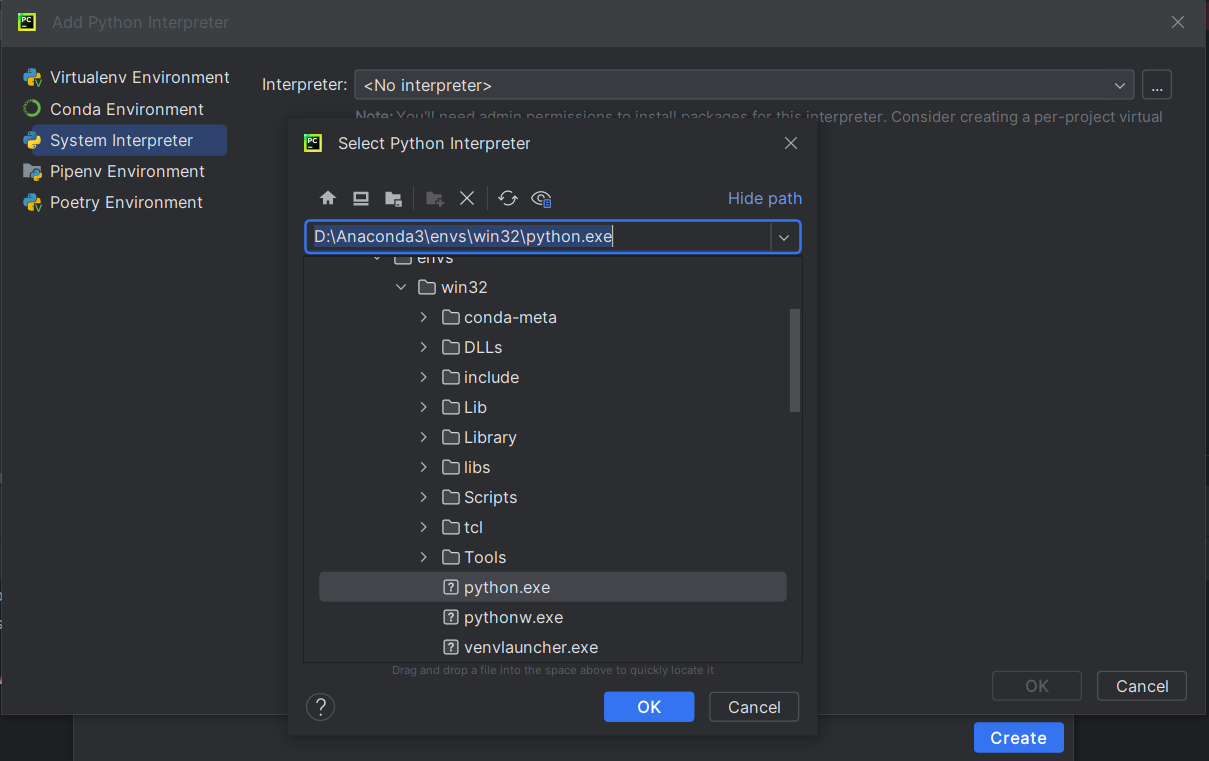Screen dimensions: 1209x761
Task: Select the tcl folder label
Action: pos(473,527)
